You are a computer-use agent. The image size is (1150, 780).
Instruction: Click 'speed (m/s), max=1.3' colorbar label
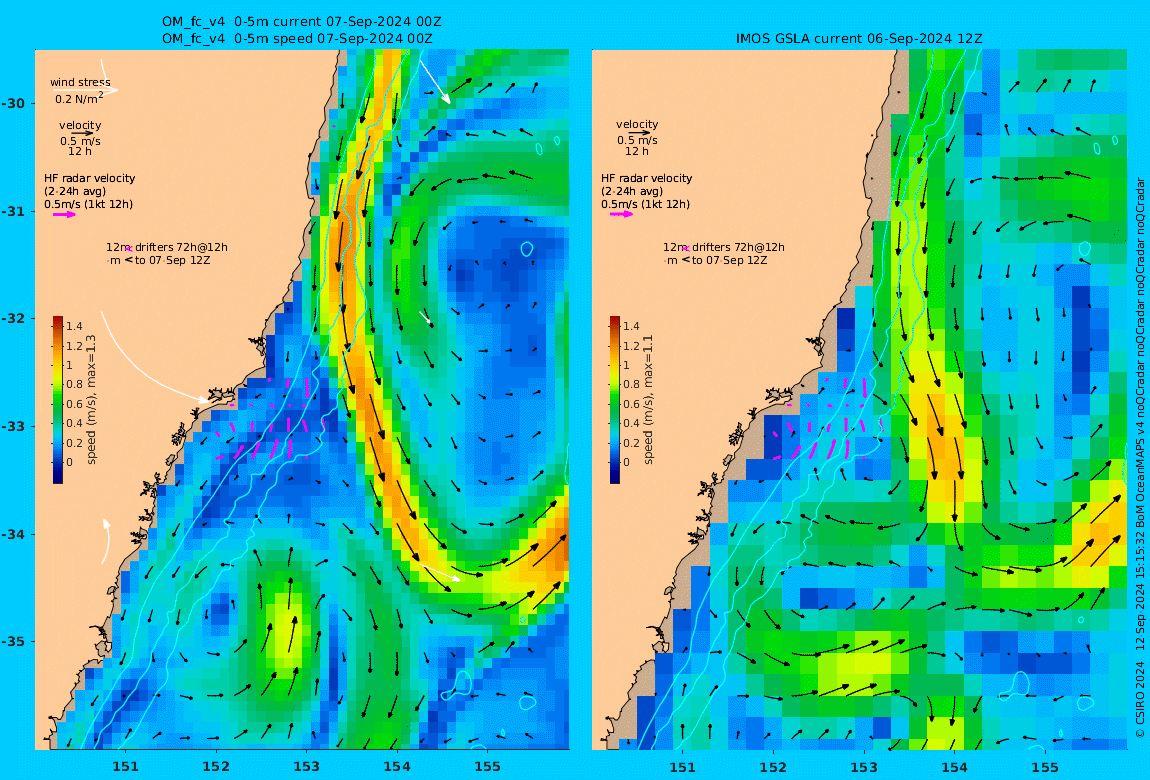pyautogui.click(x=92, y=400)
